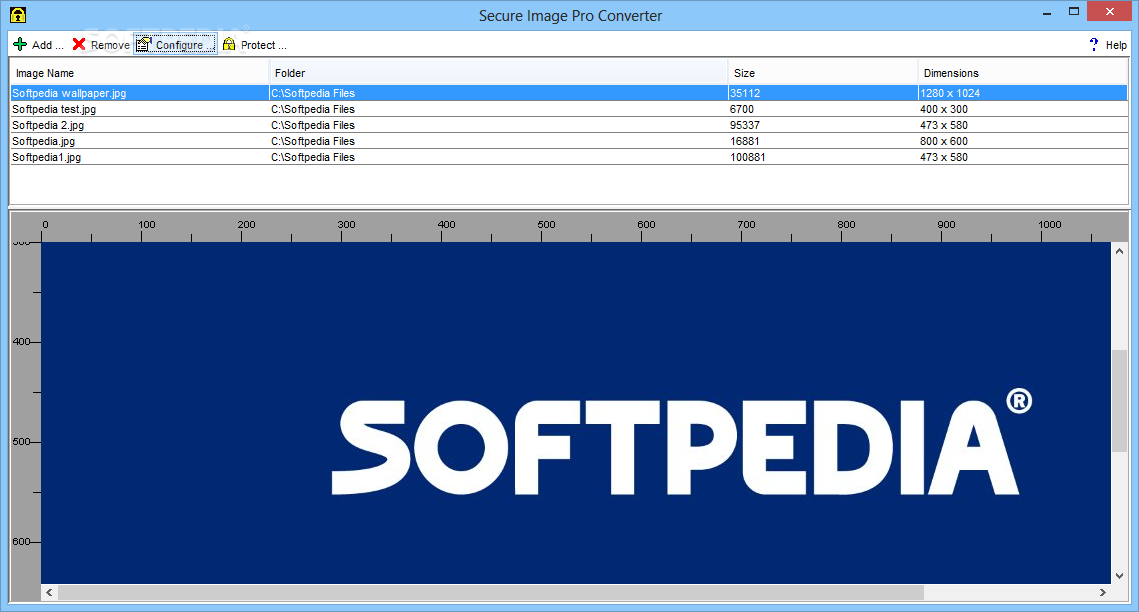Sort by Image Name column header
The image size is (1139, 612).
[139, 73]
